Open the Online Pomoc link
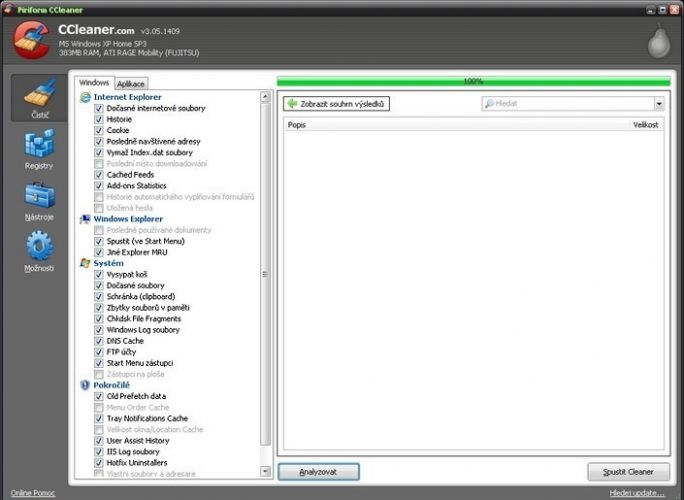The height and width of the screenshot is (500, 684). [x=33, y=493]
